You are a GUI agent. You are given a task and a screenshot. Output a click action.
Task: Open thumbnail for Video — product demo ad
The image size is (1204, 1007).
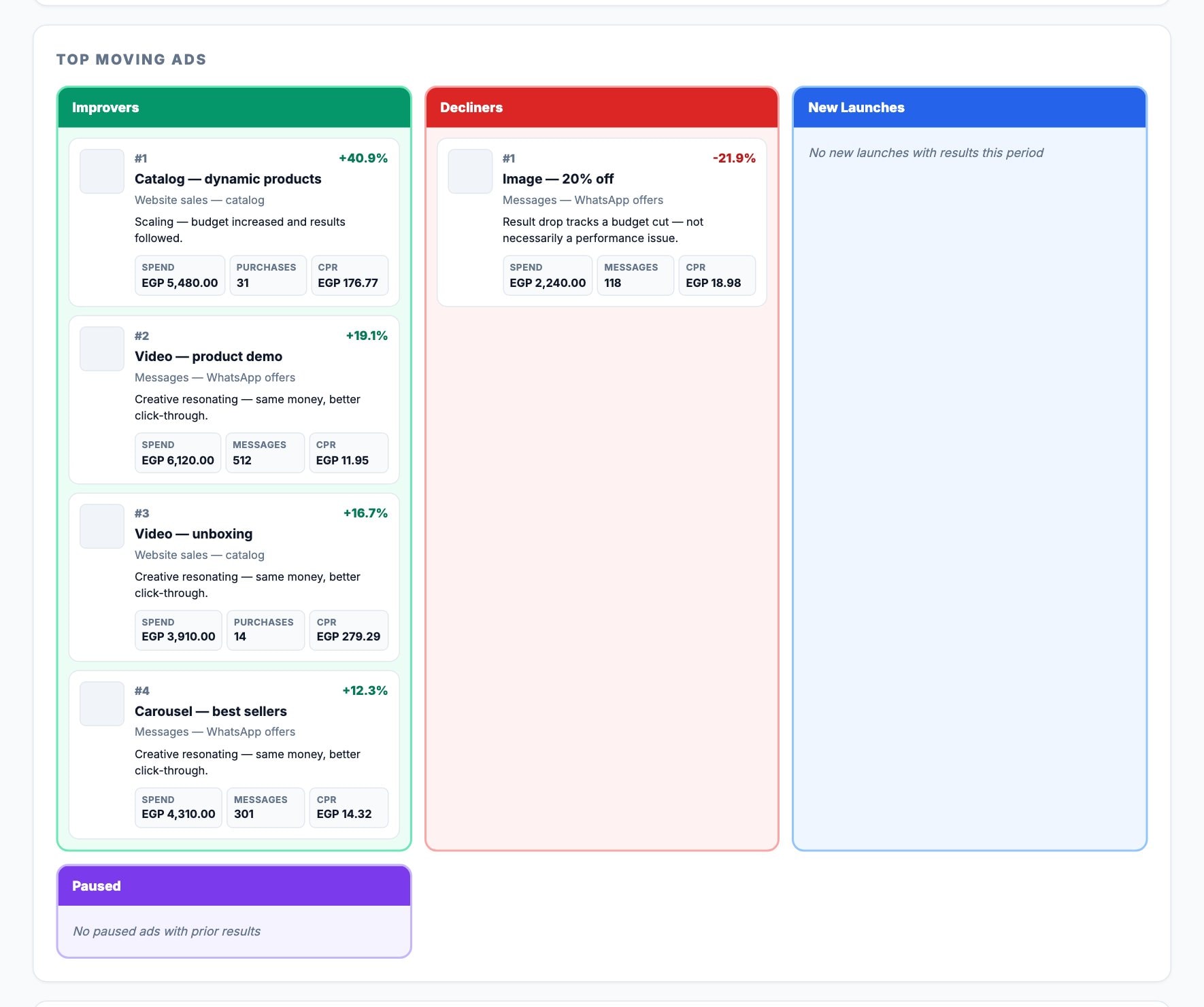(102, 349)
